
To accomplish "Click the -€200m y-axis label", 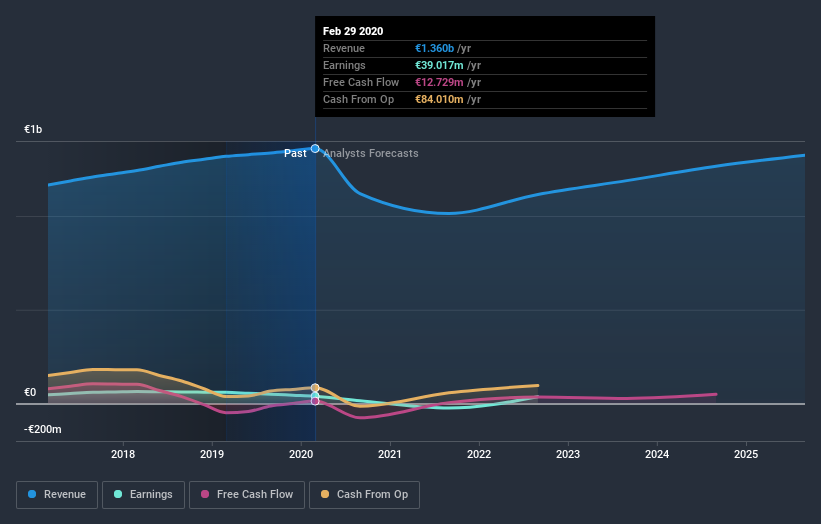I will (x=42, y=429).
